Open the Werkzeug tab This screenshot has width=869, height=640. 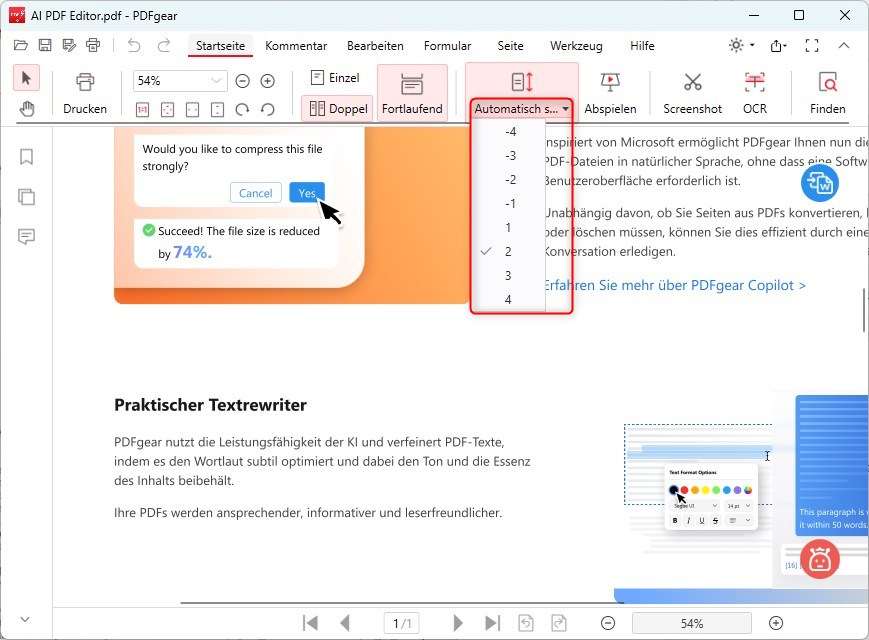click(576, 46)
